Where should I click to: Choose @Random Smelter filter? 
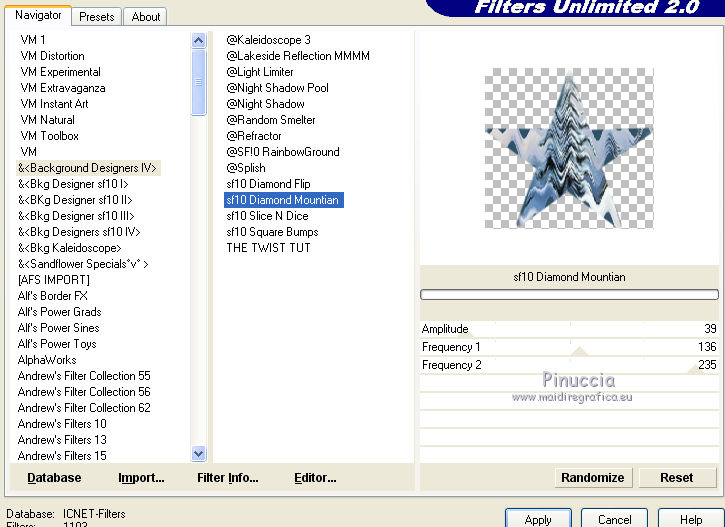[270, 120]
